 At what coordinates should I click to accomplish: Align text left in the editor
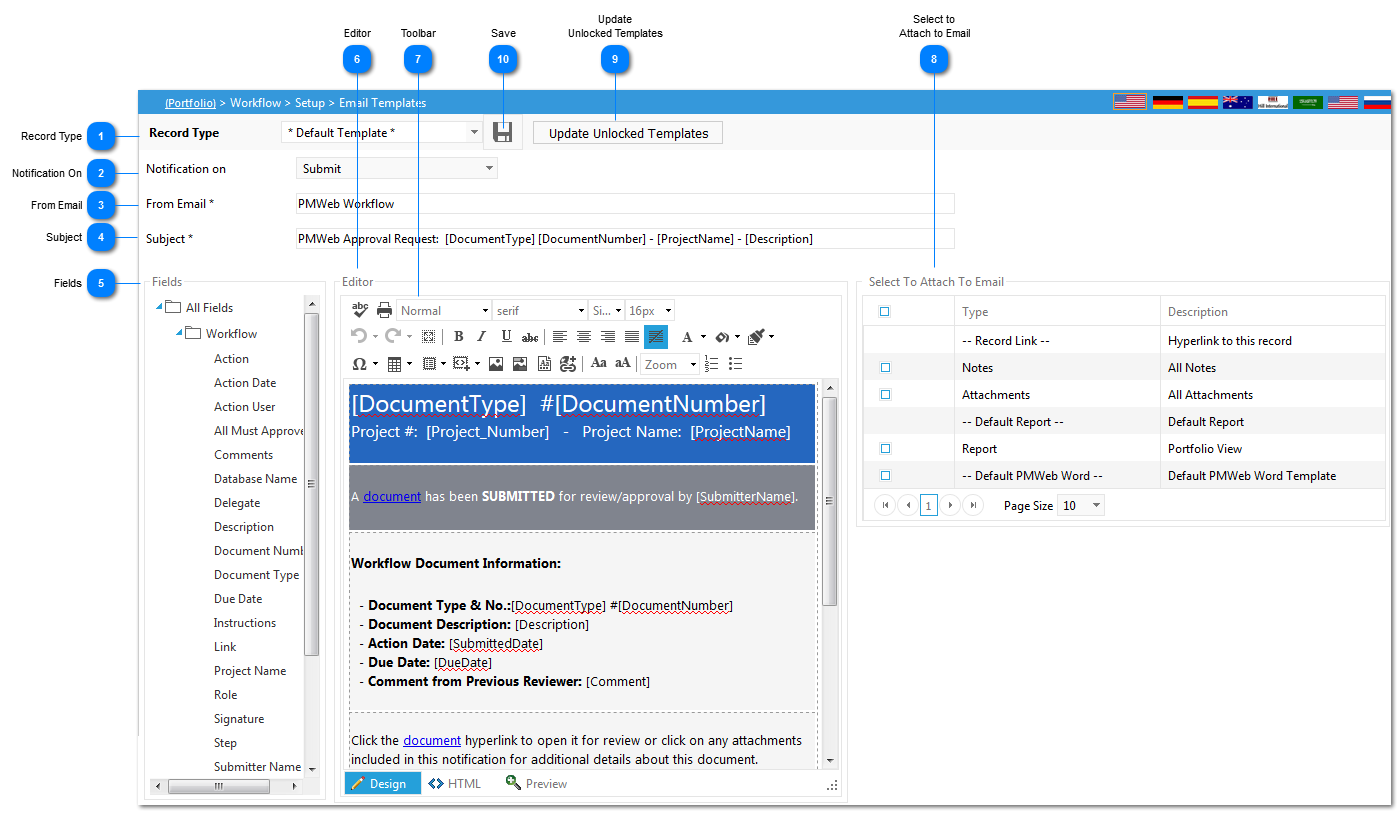pos(560,337)
